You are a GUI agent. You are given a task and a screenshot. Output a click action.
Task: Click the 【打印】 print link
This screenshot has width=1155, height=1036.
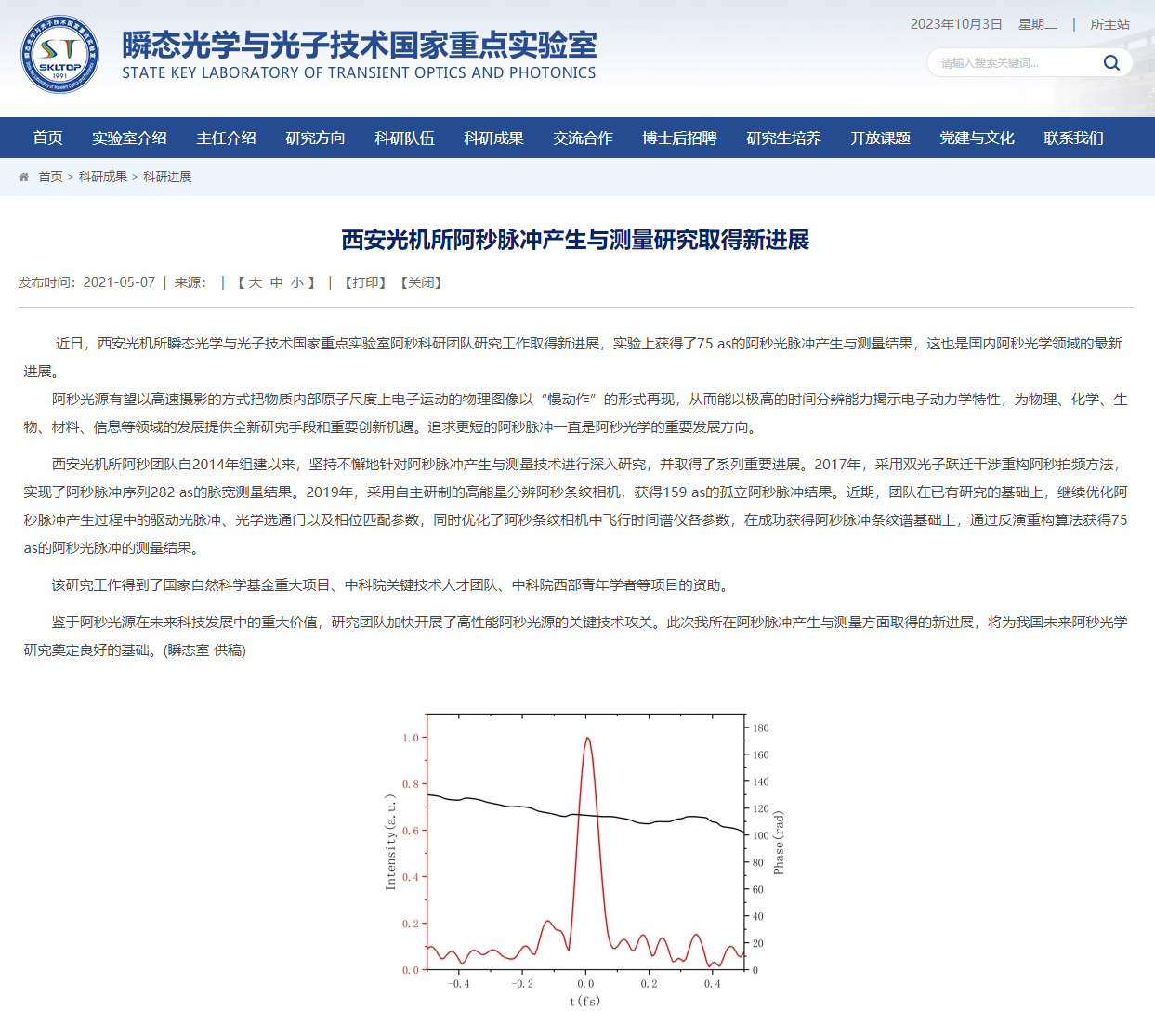tap(366, 282)
